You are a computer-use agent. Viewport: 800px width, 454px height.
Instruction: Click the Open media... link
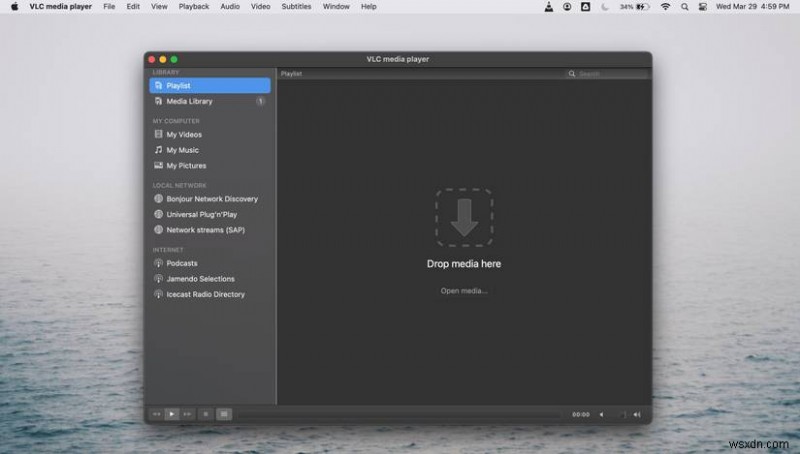[464, 291]
